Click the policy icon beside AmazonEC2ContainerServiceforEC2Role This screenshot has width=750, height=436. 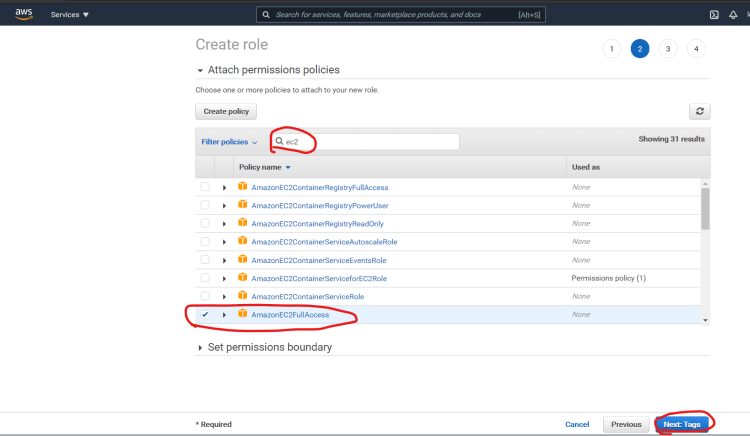pyautogui.click(x=243, y=277)
